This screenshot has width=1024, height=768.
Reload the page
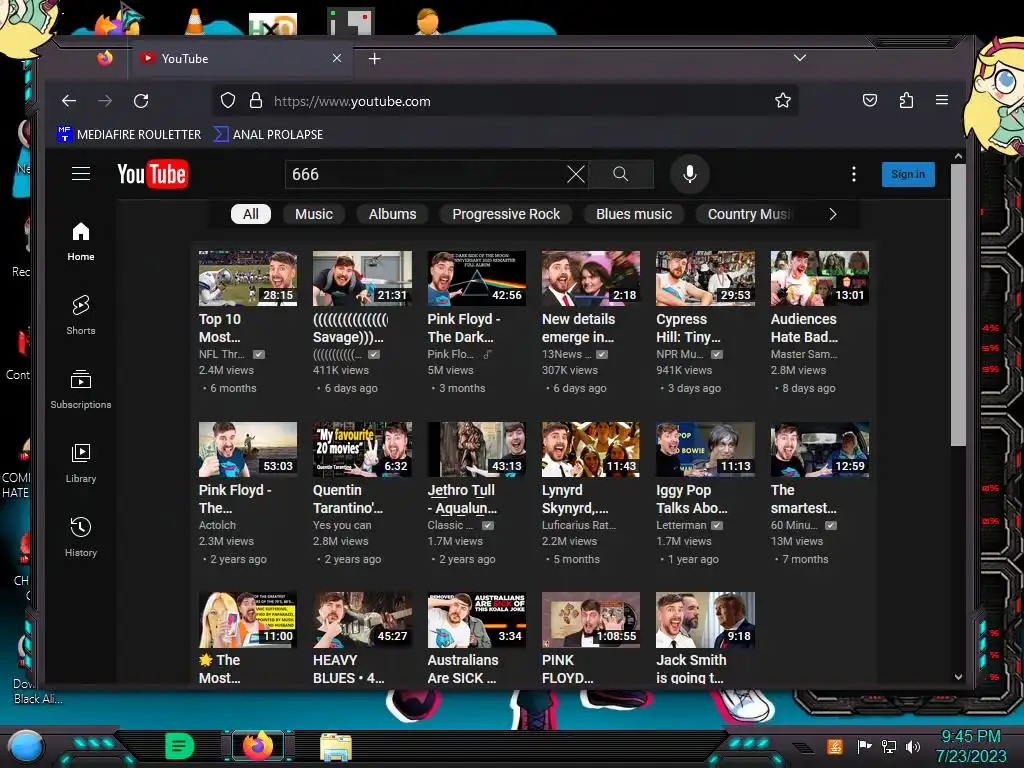(x=141, y=101)
